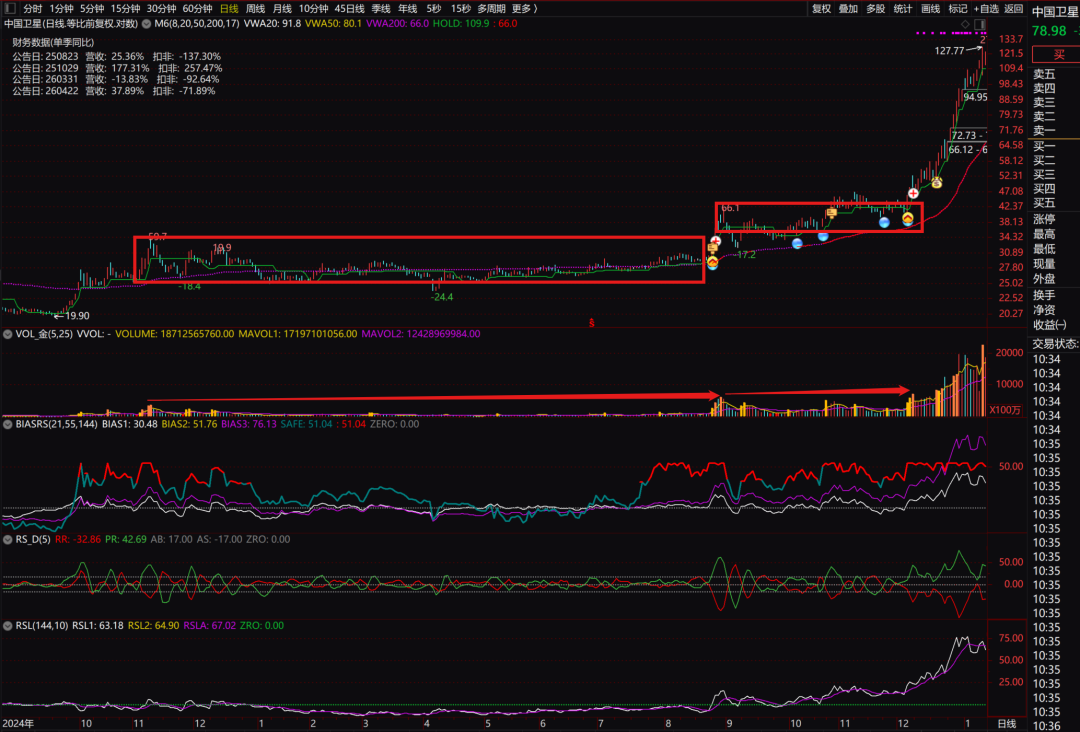Screen dimensions: 1080x732
Task: Switch to 30分钟 period
Action: pyautogui.click(x=161, y=9)
